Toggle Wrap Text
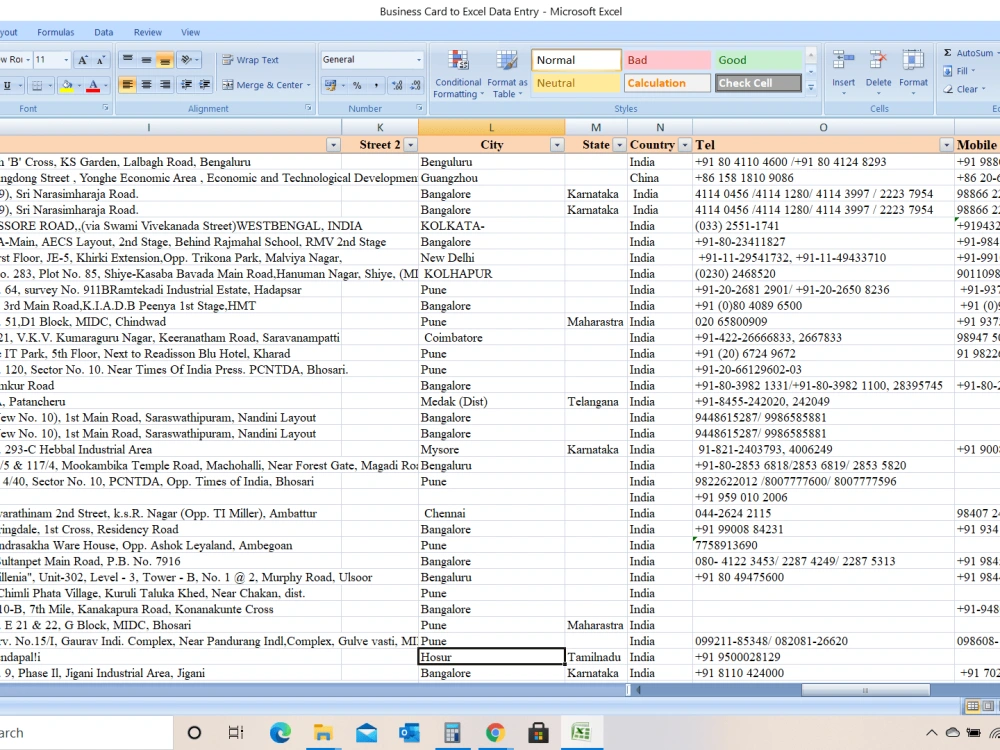This screenshot has width=1000, height=750. (251, 60)
